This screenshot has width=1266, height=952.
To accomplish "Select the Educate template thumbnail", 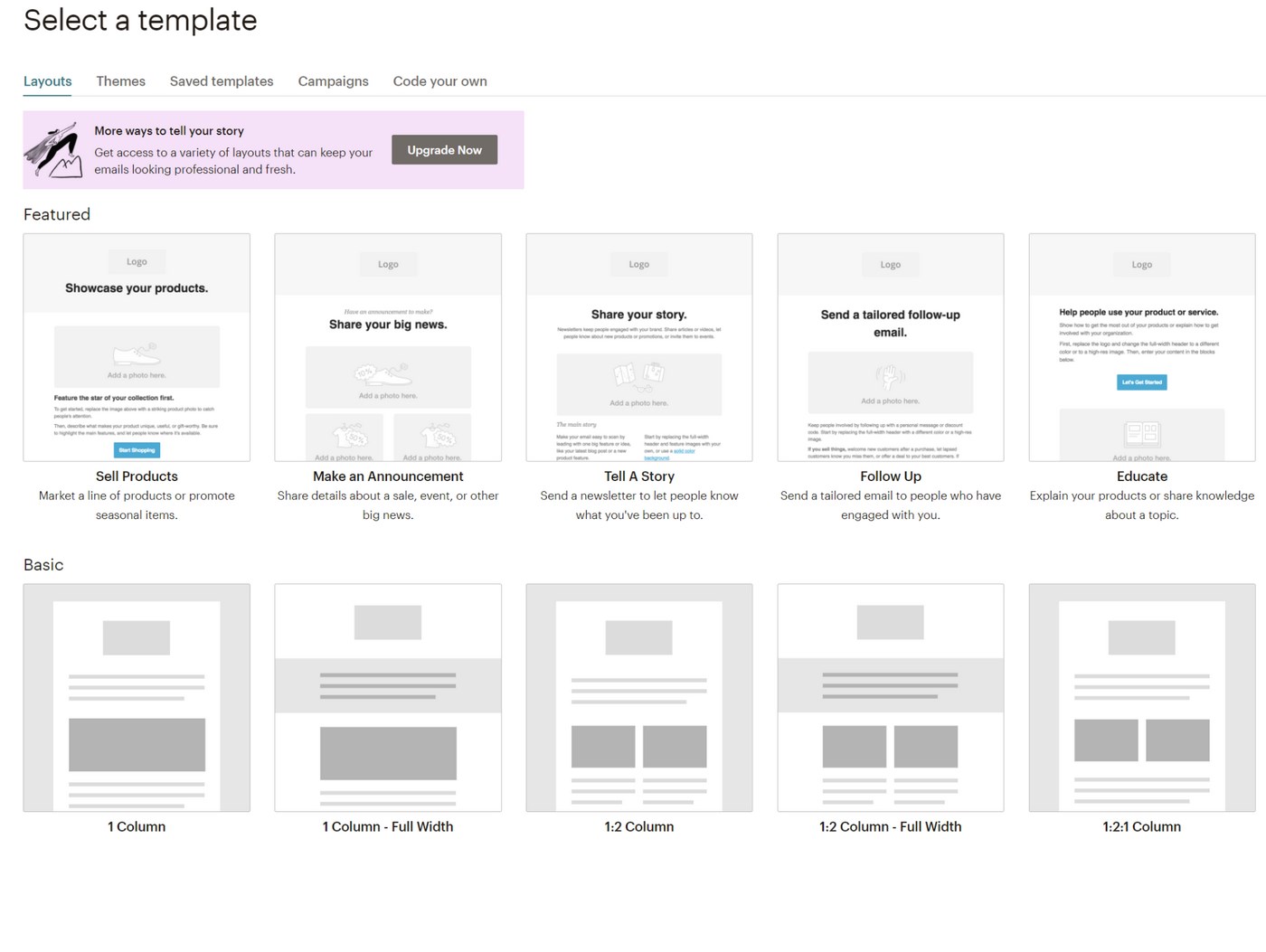I will point(1142,347).
